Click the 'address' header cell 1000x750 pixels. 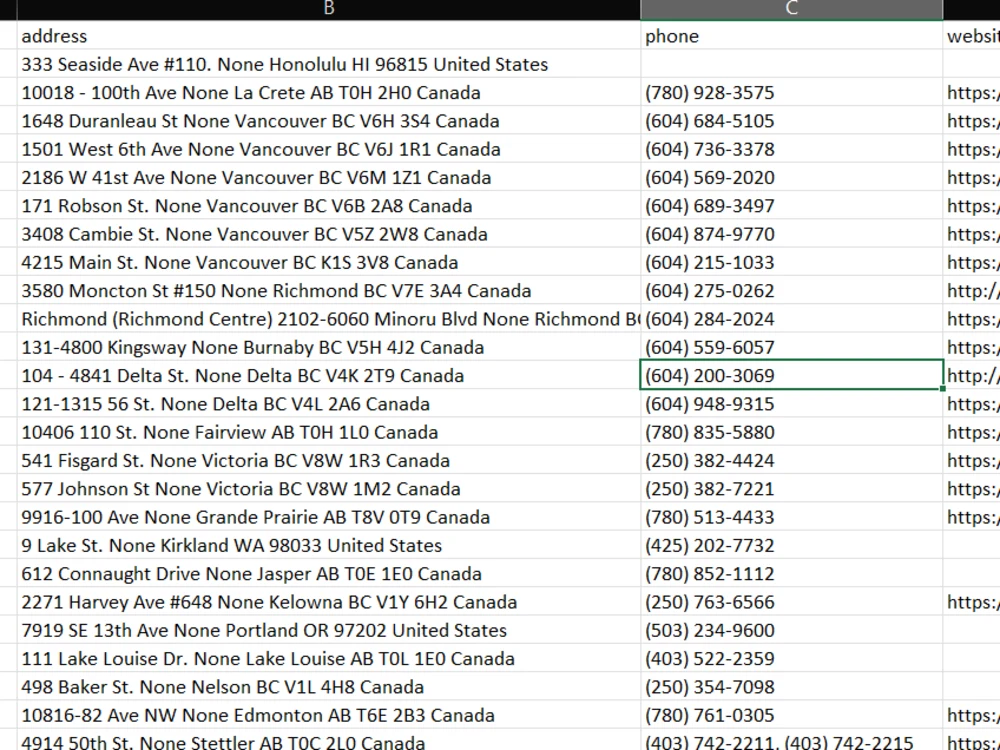tap(328, 36)
